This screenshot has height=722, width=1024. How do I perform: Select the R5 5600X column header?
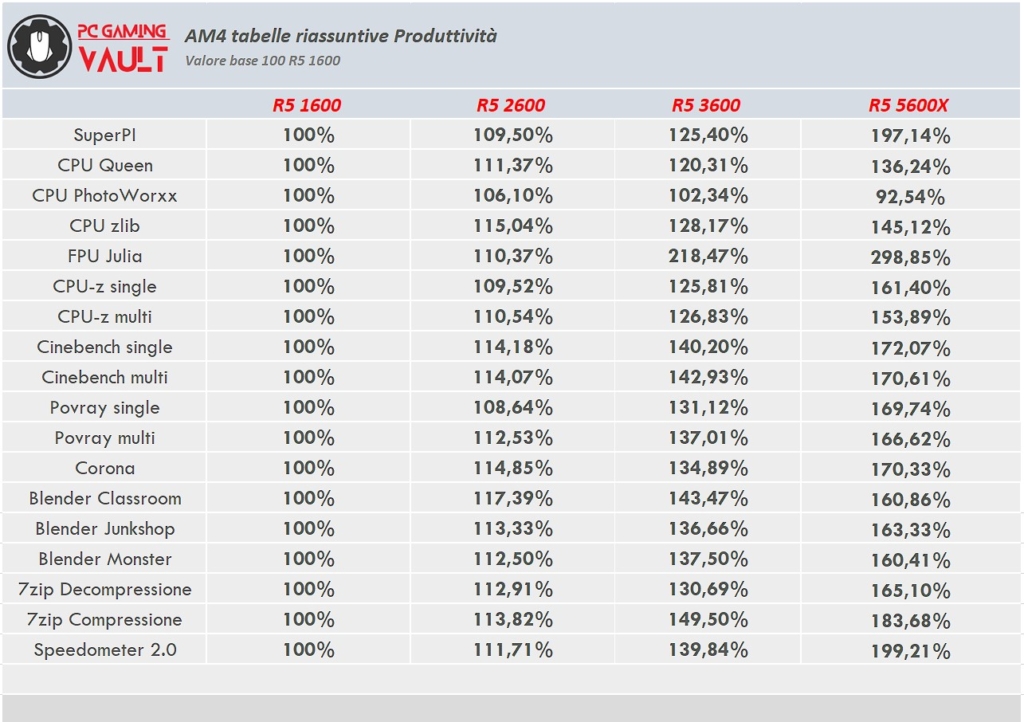(x=908, y=105)
